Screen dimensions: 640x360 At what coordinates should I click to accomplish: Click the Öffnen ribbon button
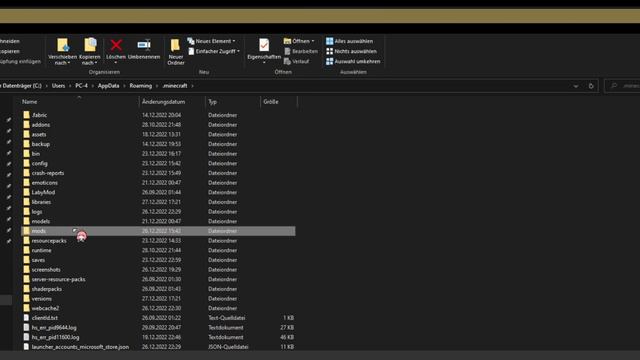[299, 41]
